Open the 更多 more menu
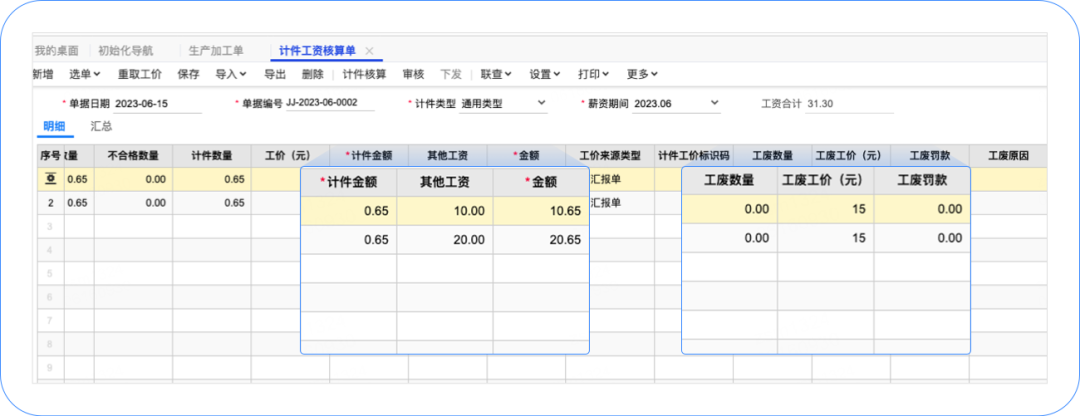Screen dimensions: 1080x416 pyautogui.click(x=642, y=74)
